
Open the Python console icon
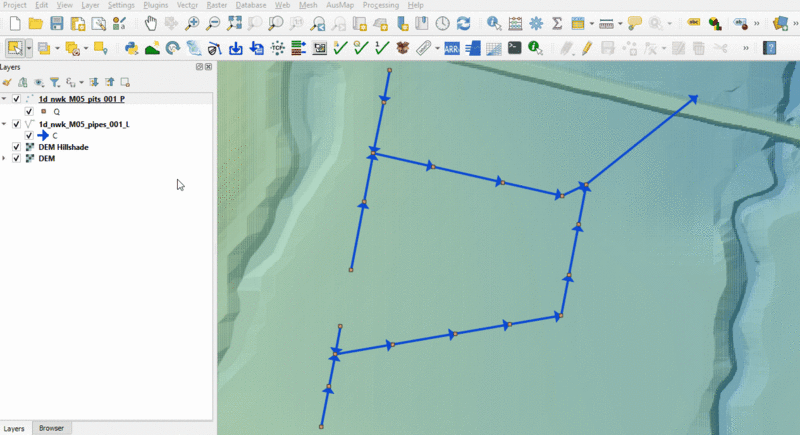(130, 47)
